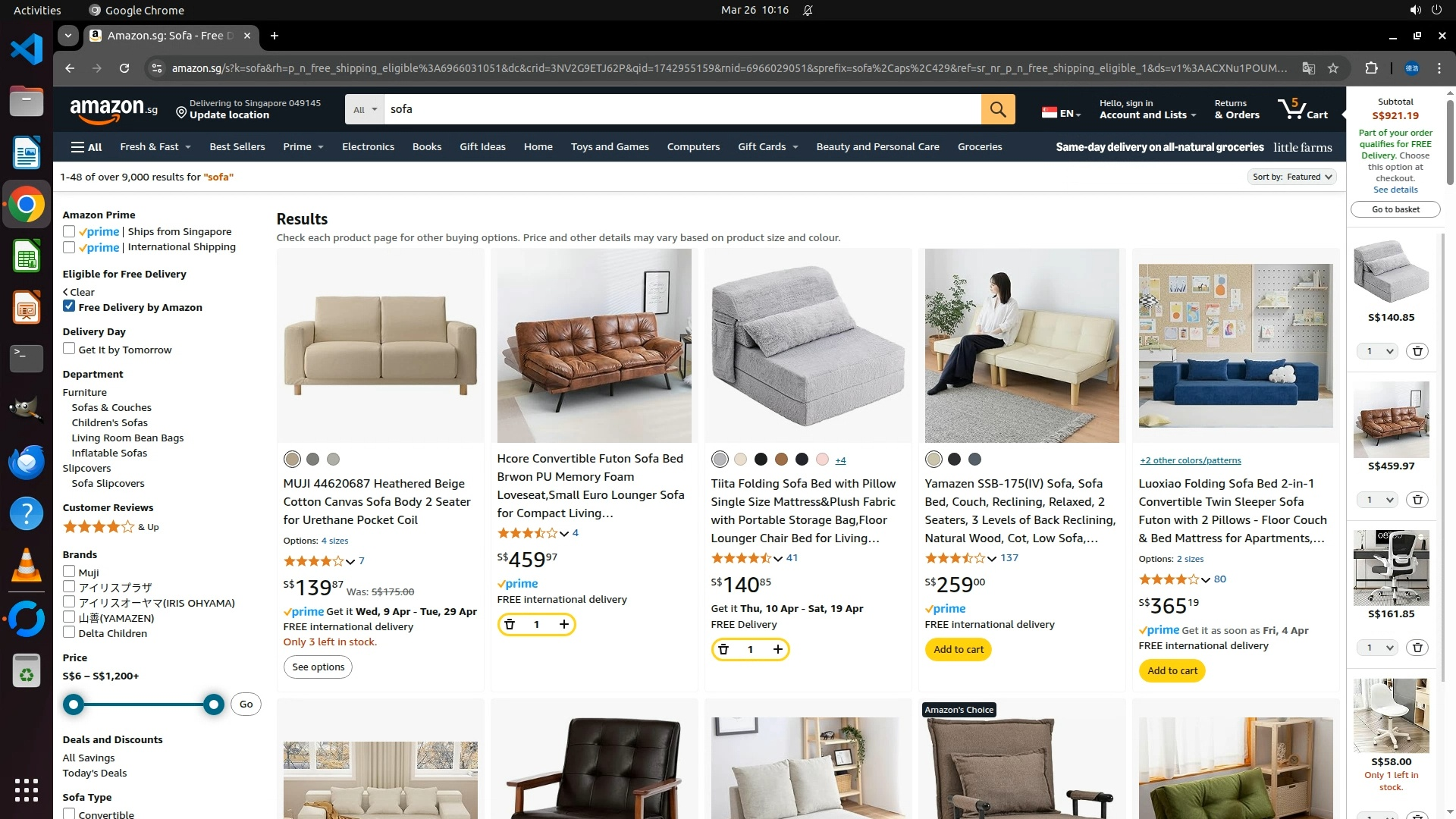
Task: Click the Go to basket button
Action: [x=1395, y=209]
